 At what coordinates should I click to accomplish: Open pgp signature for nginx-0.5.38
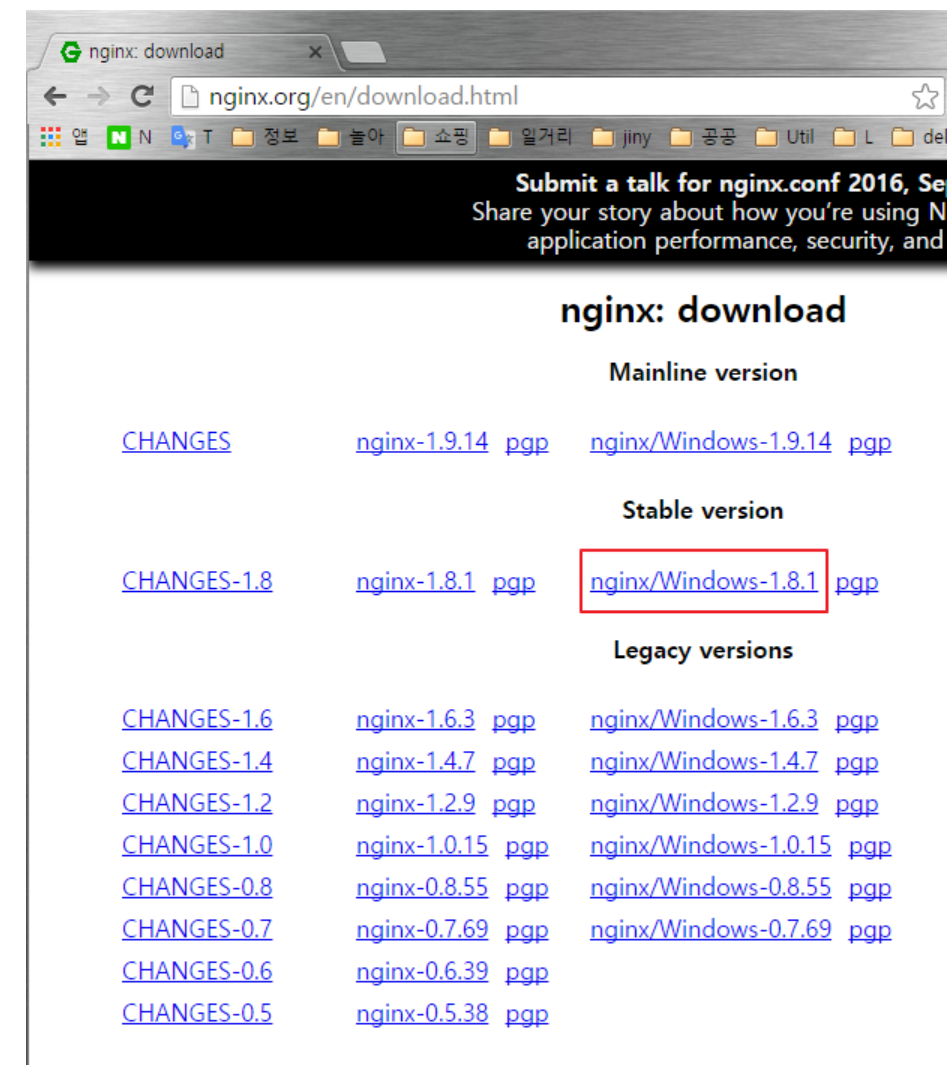point(527,1015)
